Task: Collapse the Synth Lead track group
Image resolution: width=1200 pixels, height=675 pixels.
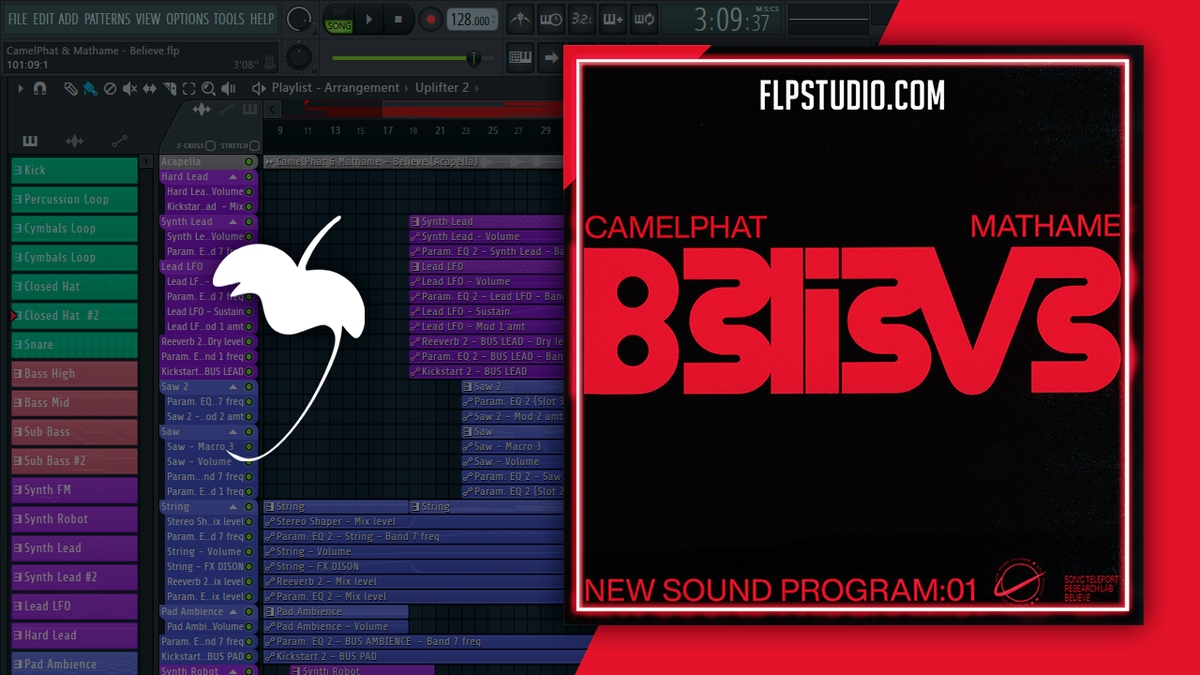Action: (233, 221)
